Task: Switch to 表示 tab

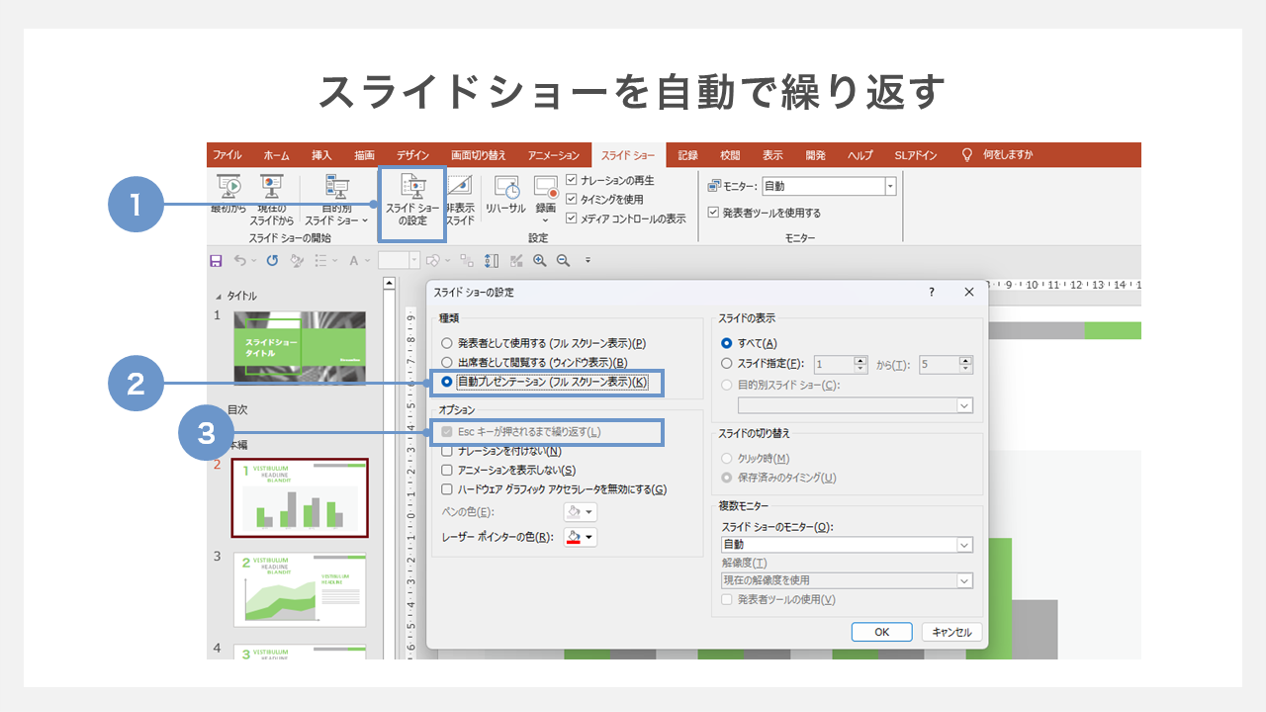Action: (773, 155)
